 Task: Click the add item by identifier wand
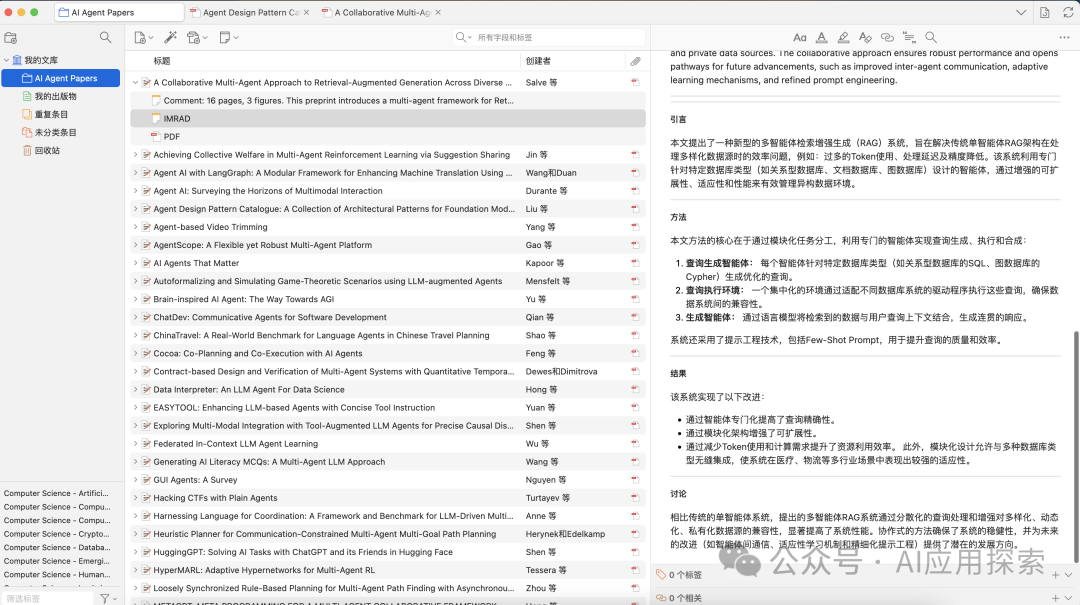[170, 37]
